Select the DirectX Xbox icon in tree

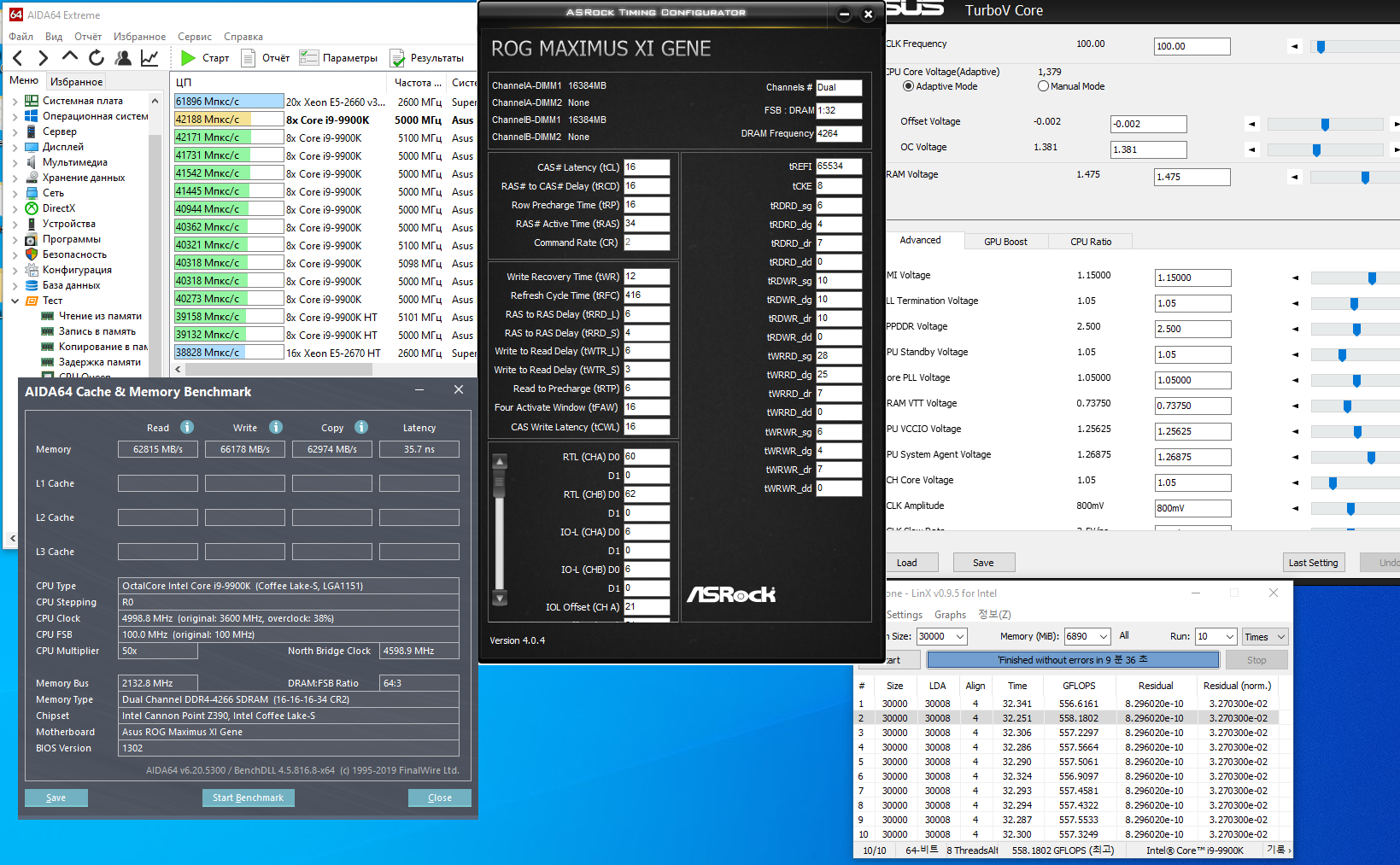click(32, 208)
